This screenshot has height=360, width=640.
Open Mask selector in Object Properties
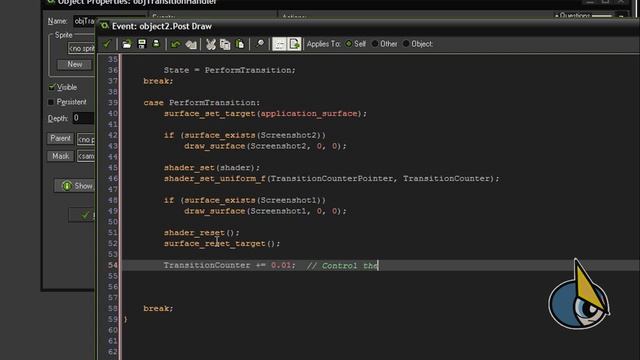click(x=60, y=156)
